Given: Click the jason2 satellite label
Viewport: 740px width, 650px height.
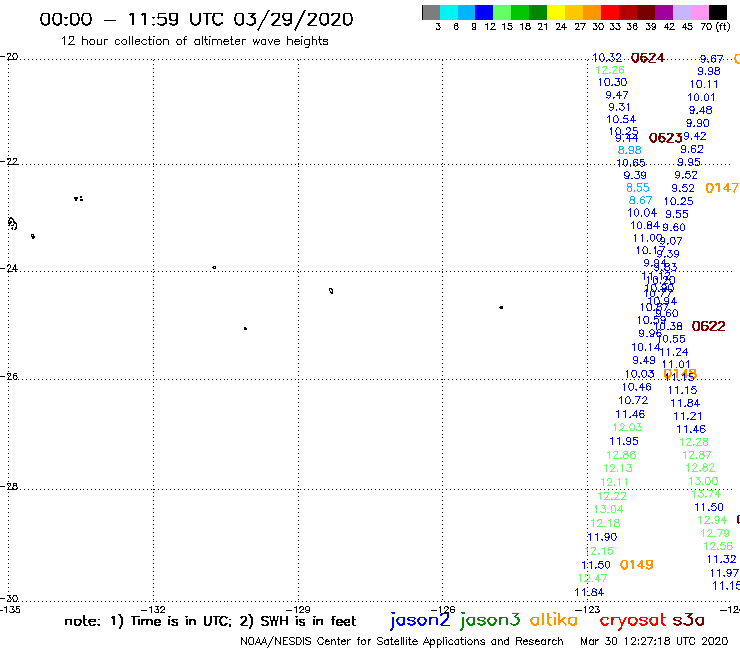Looking at the screenshot, I should [x=420, y=621].
